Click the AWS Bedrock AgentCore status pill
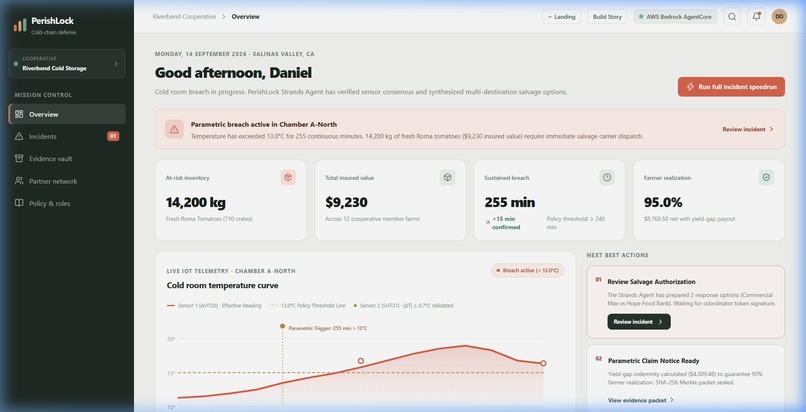The height and width of the screenshot is (412, 806). (675, 16)
